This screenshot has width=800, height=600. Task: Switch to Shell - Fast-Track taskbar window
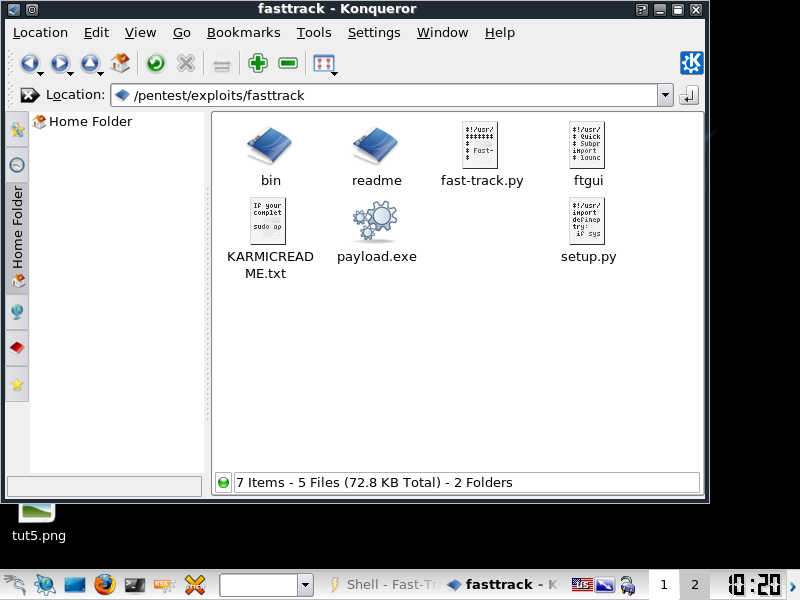385,585
